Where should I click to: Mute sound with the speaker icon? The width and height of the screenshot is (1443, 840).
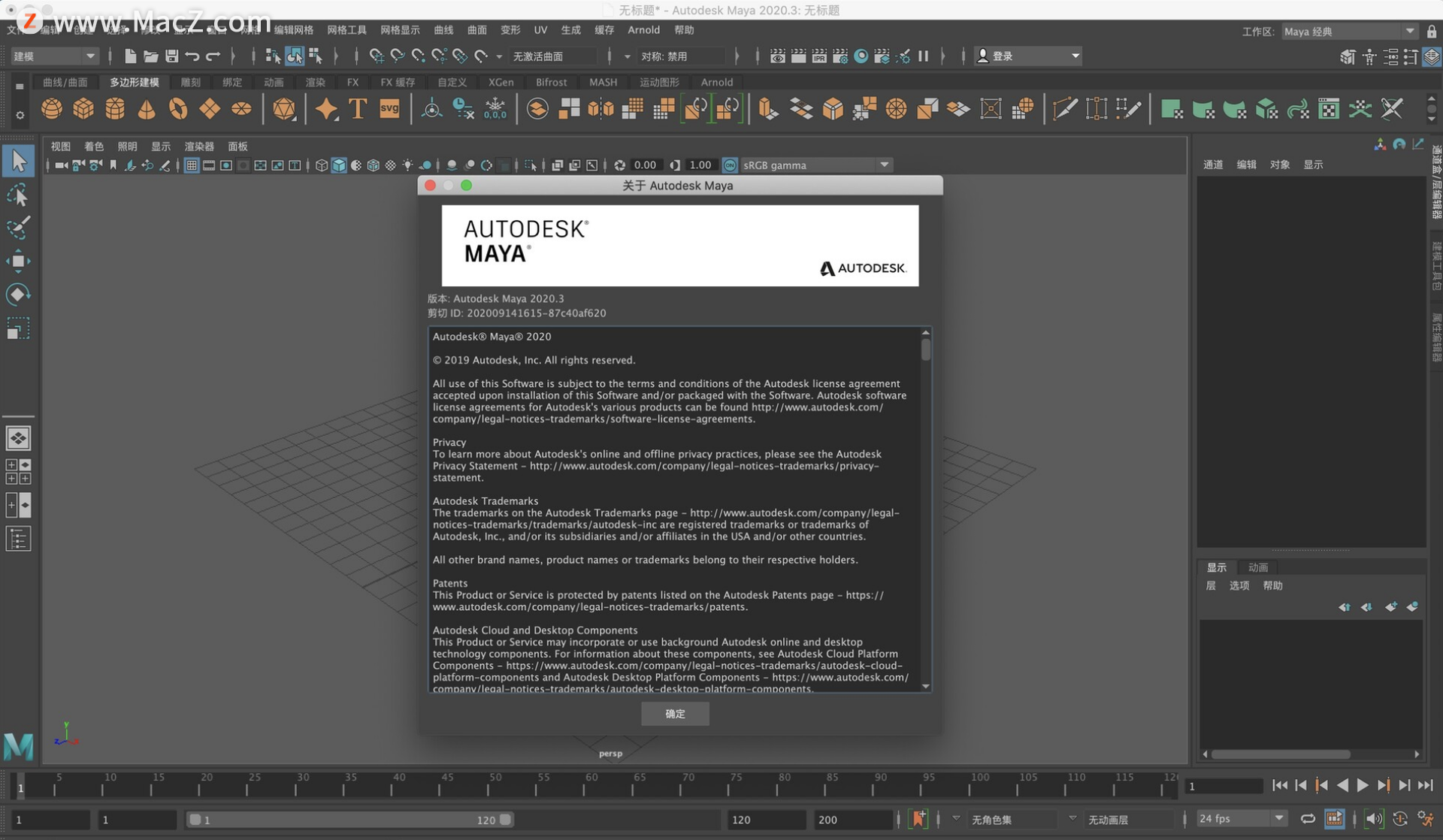point(1374,819)
